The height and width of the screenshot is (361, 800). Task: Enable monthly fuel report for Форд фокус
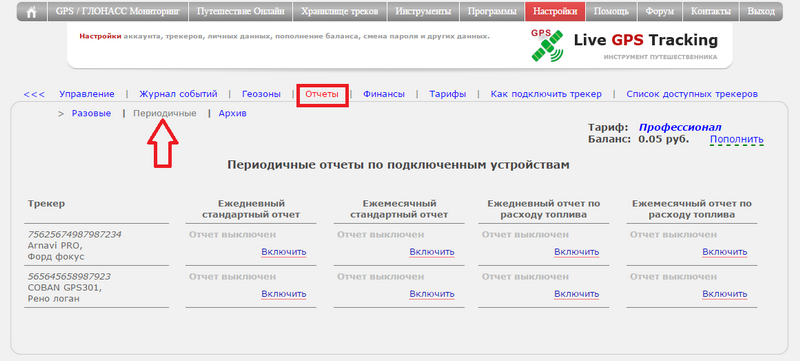(x=724, y=252)
